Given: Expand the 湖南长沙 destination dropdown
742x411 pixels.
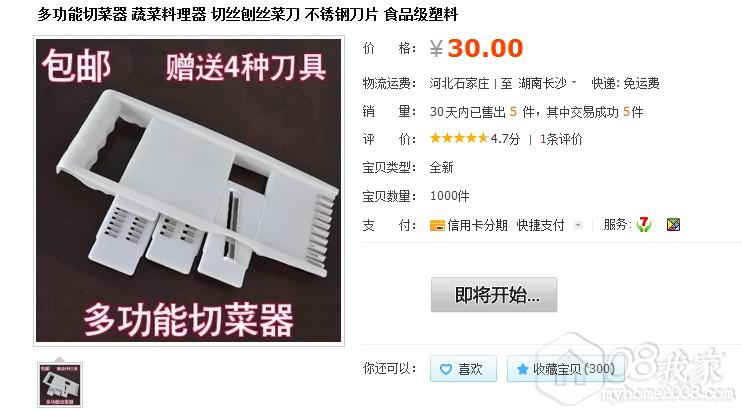Looking at the screenshot, I should coord(574,82).
